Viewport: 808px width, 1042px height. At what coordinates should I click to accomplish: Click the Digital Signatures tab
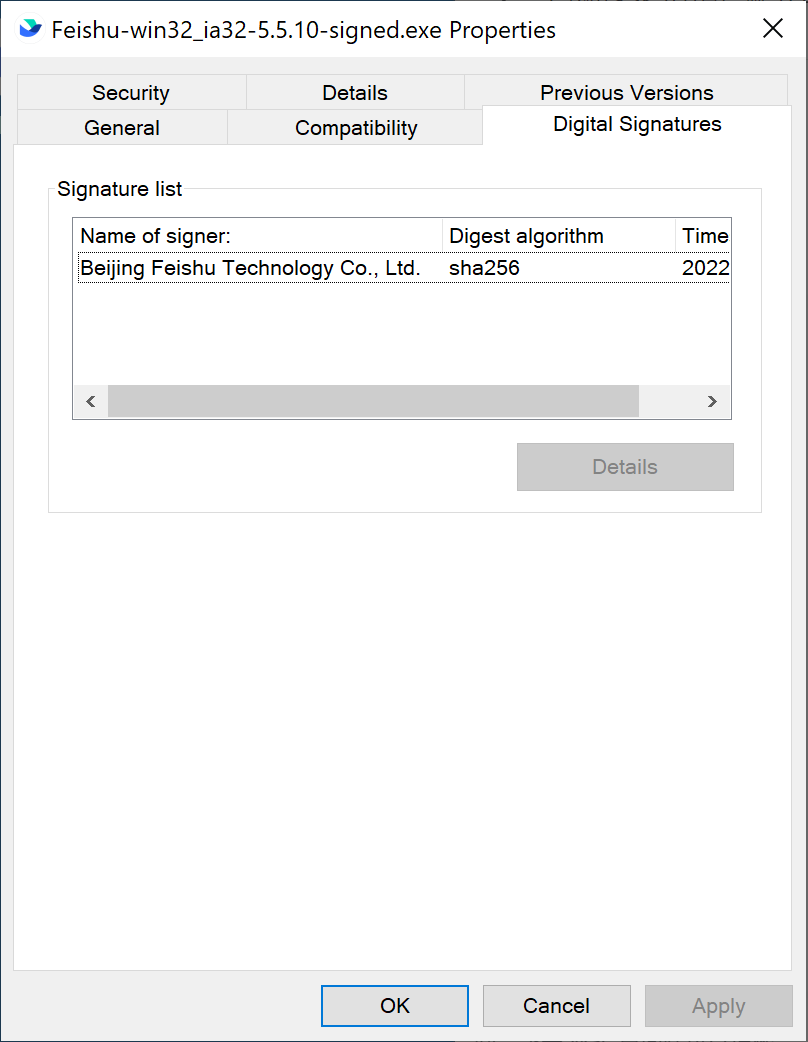point(637,125)
